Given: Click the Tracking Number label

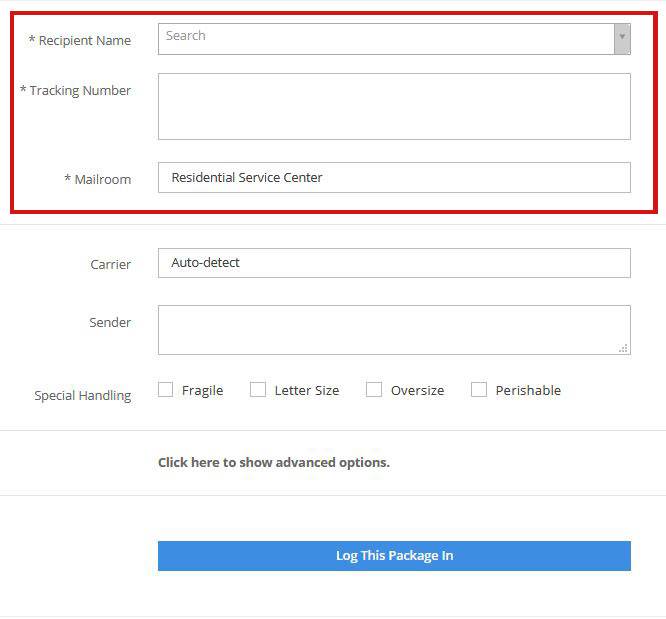Looking at the screenshot, I should coord(76,91).
